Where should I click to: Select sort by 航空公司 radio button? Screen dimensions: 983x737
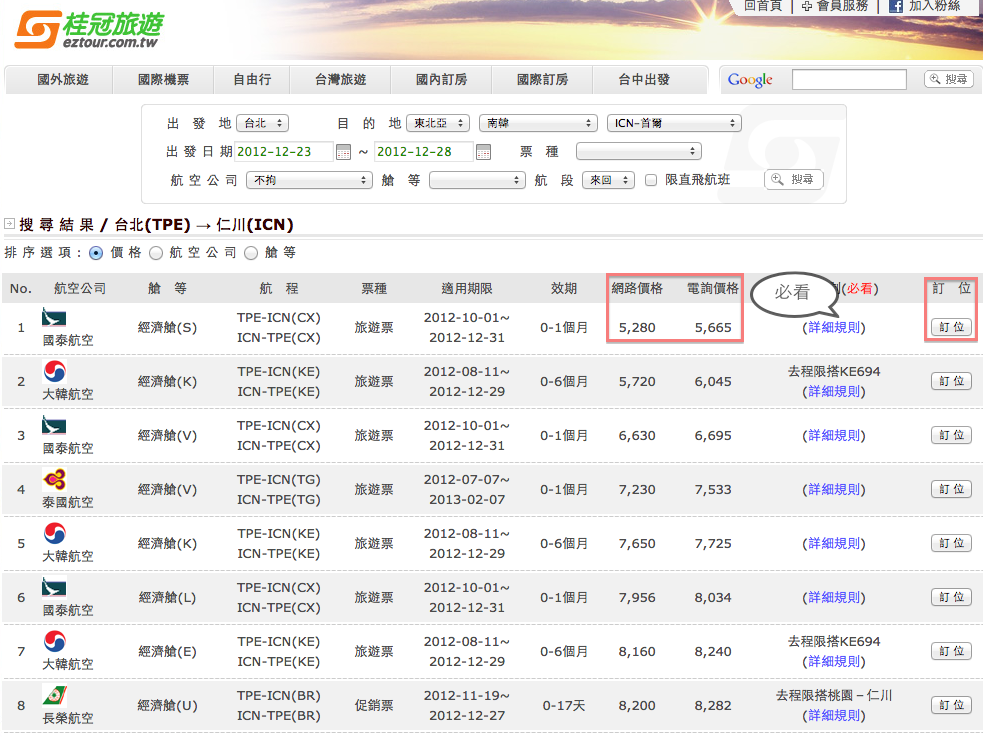(156, 253)
